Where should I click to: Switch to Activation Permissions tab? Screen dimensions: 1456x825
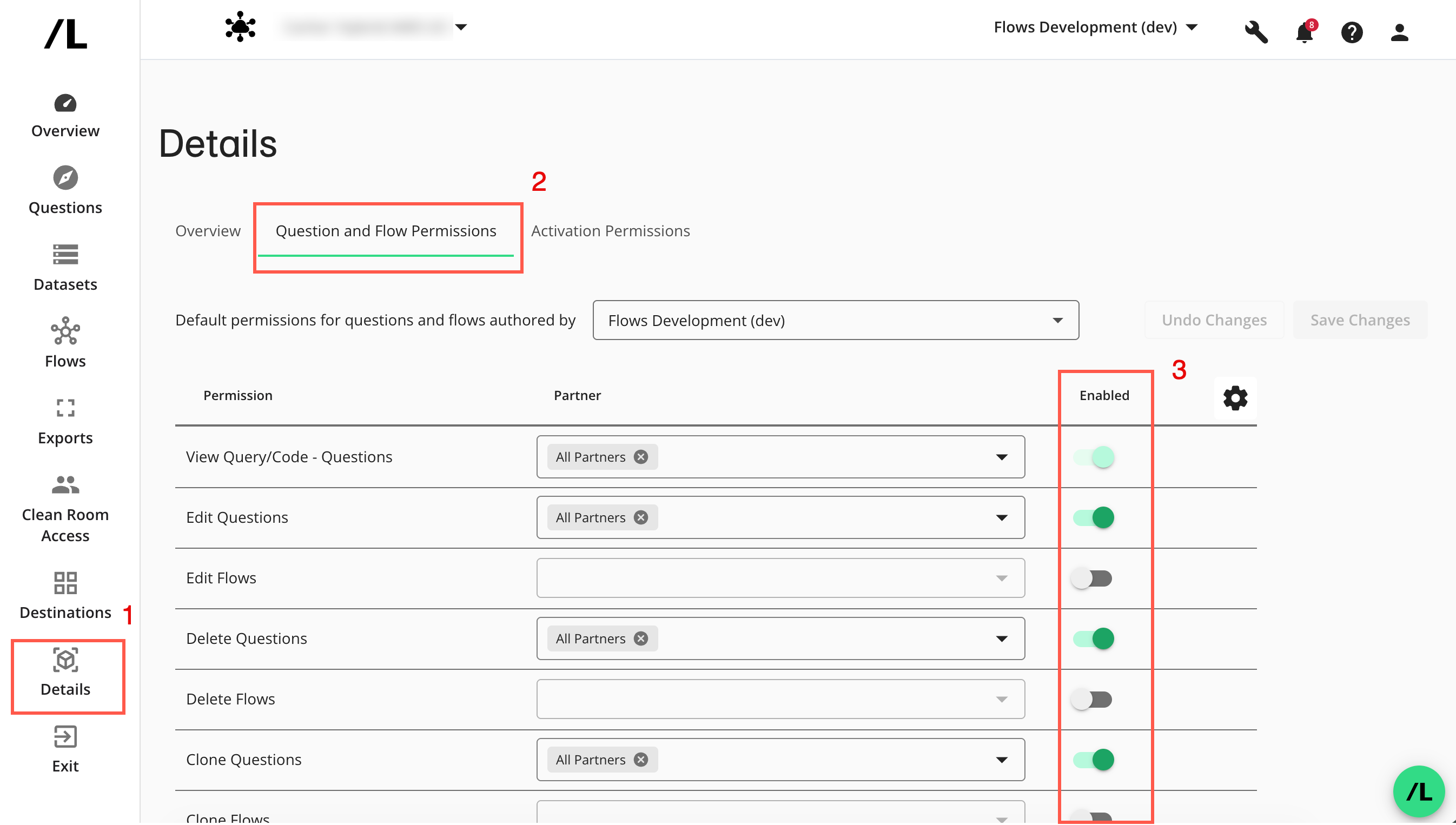point(610,231)
